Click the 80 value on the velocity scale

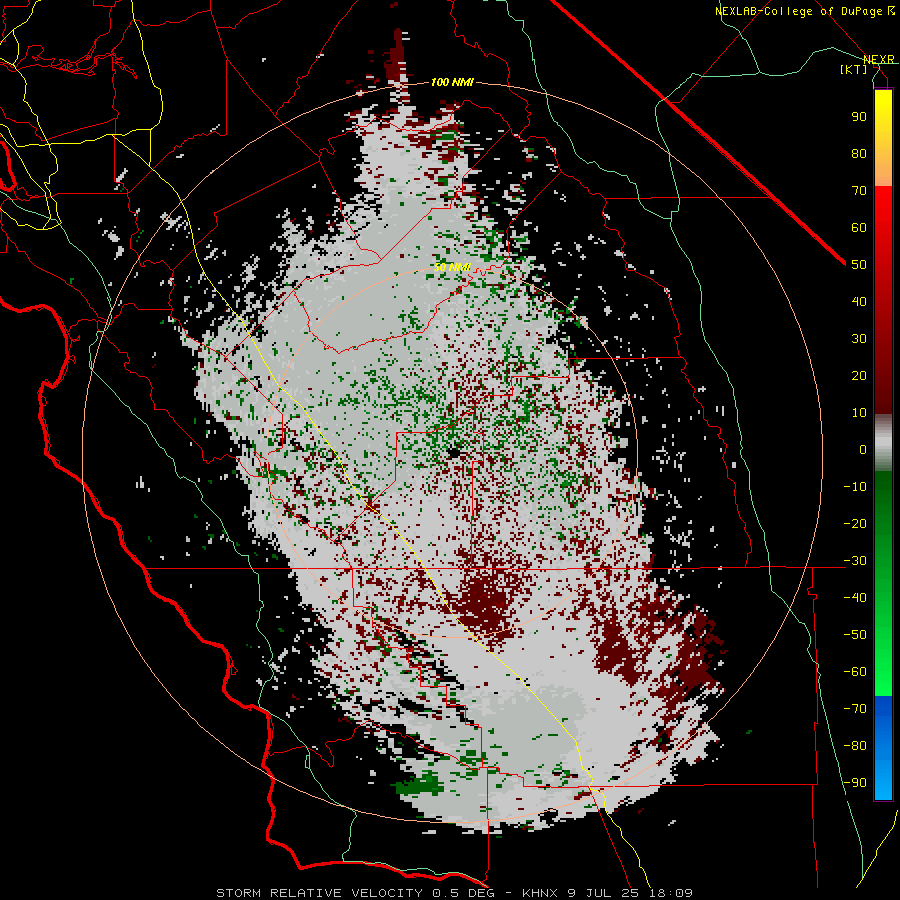click(x=859, y=154)
